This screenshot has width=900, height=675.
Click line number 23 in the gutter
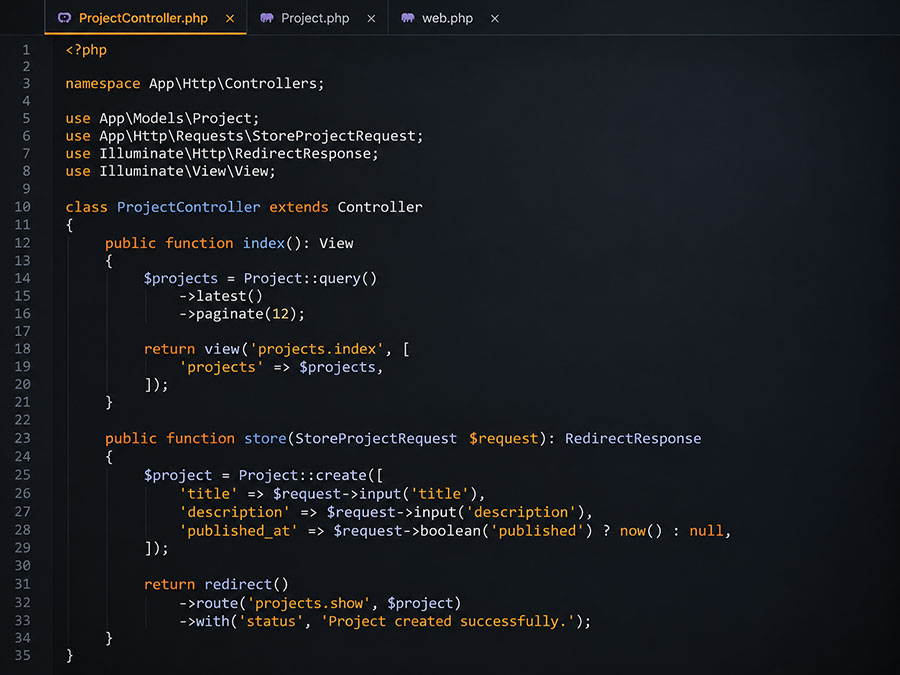(x=22, y=438)
